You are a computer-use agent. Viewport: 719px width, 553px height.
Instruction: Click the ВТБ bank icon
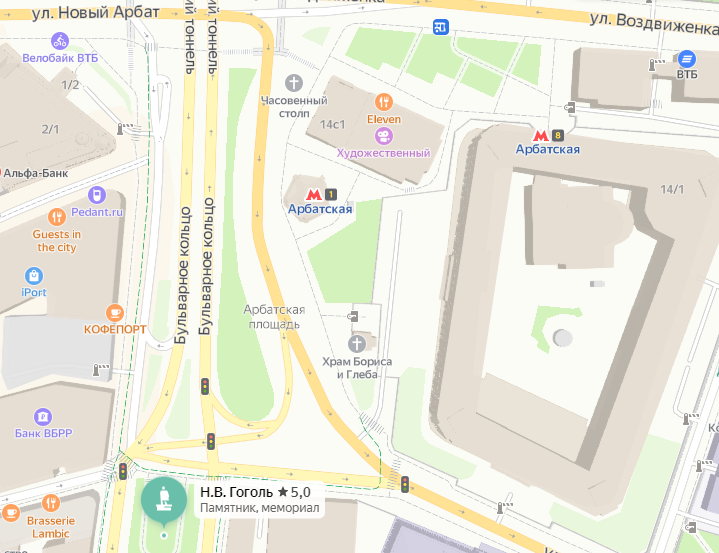(687, 59)
